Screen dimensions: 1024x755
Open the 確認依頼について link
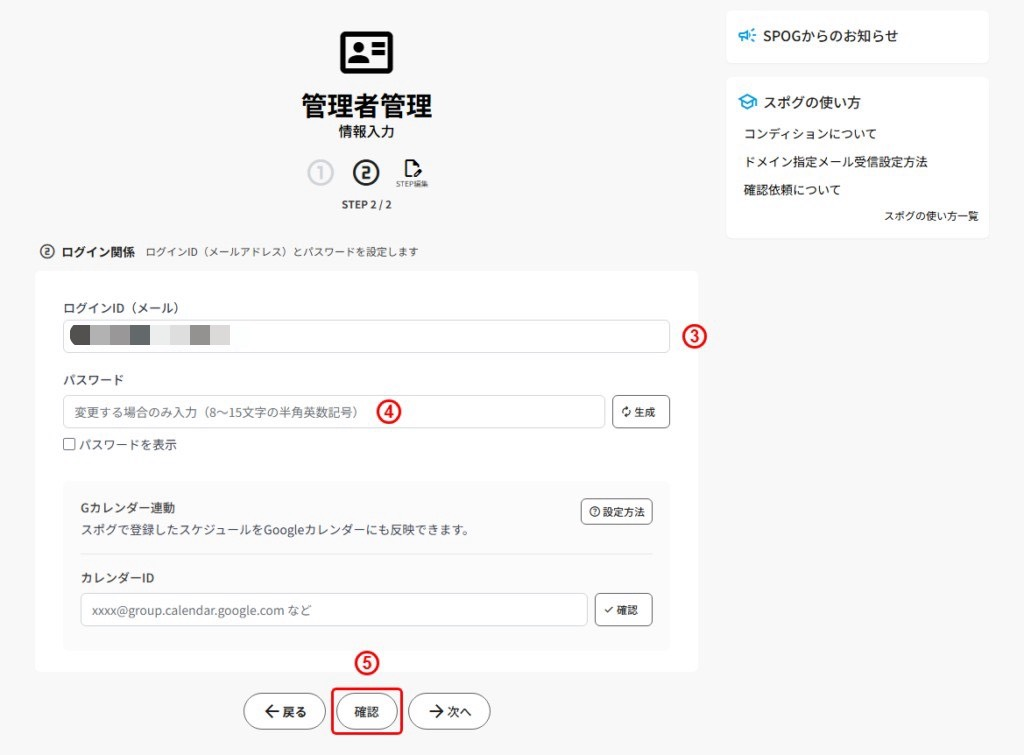[x=792, y=190]
